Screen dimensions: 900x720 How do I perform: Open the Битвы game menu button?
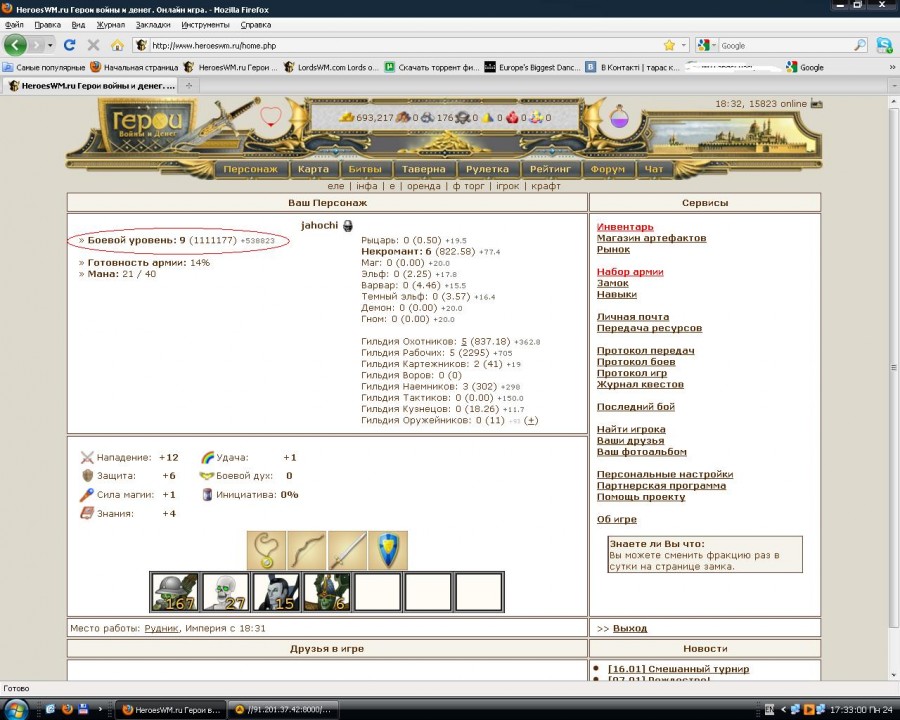[x=365, y=169]
